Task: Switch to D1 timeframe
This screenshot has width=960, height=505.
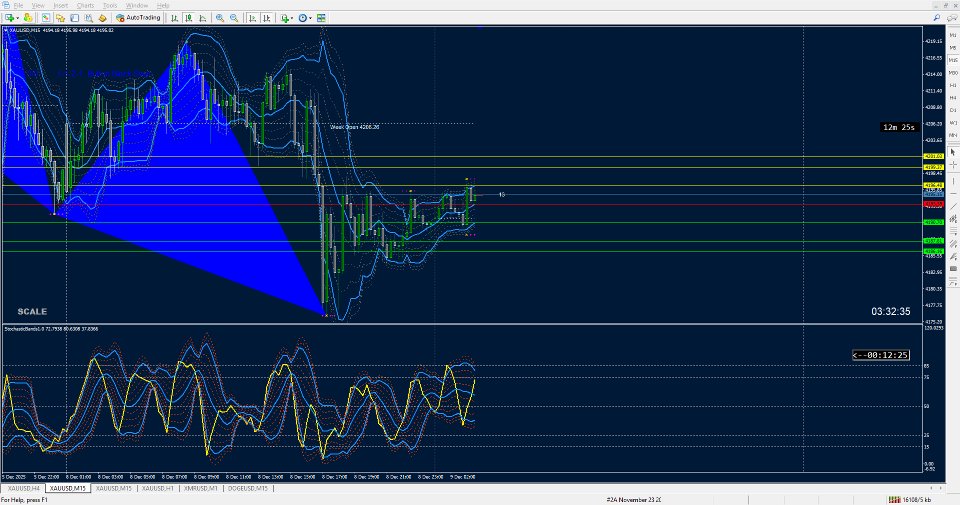Action: point(953,110)
